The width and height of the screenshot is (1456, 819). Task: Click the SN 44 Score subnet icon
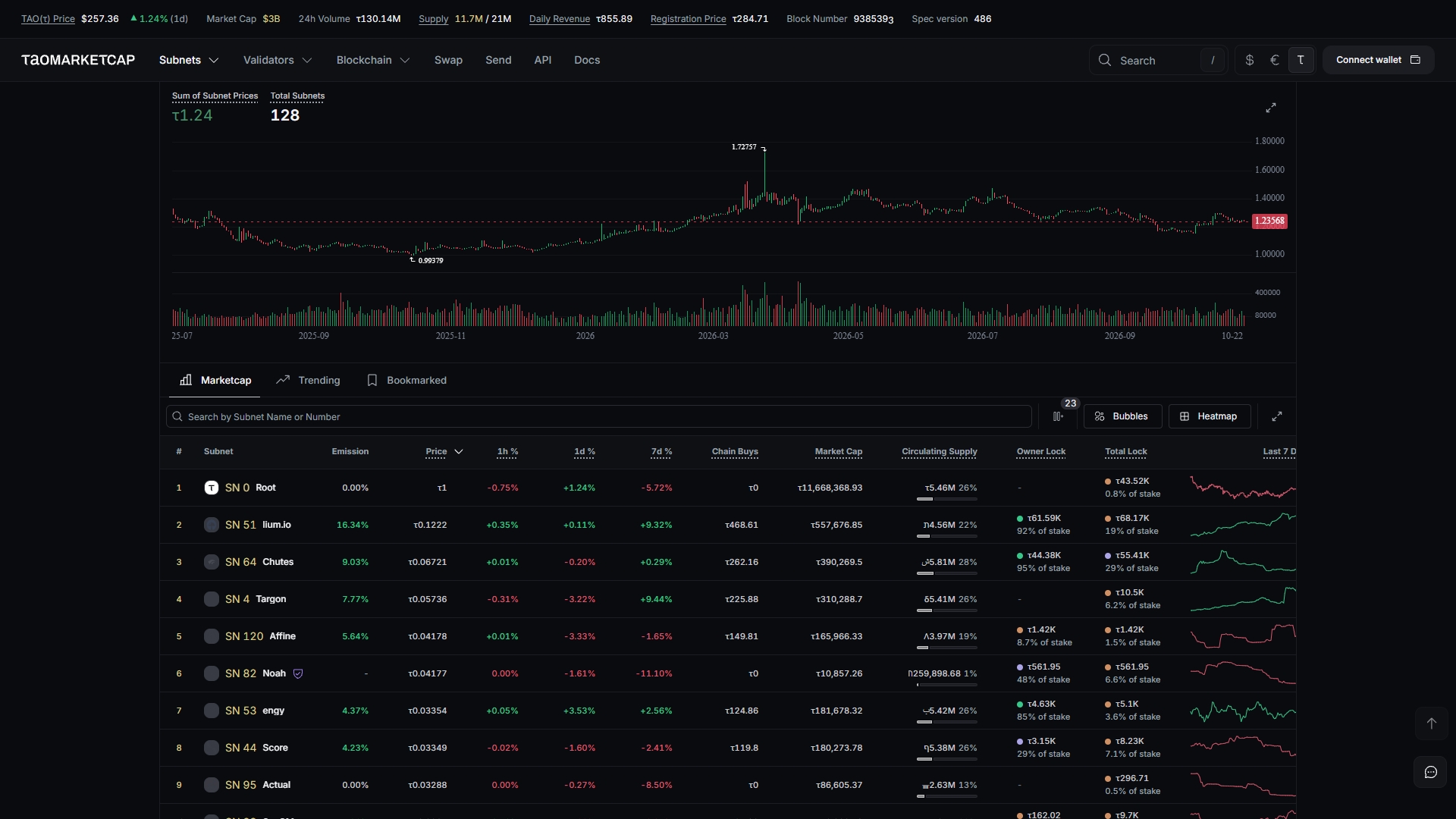[x=212, y=748]
